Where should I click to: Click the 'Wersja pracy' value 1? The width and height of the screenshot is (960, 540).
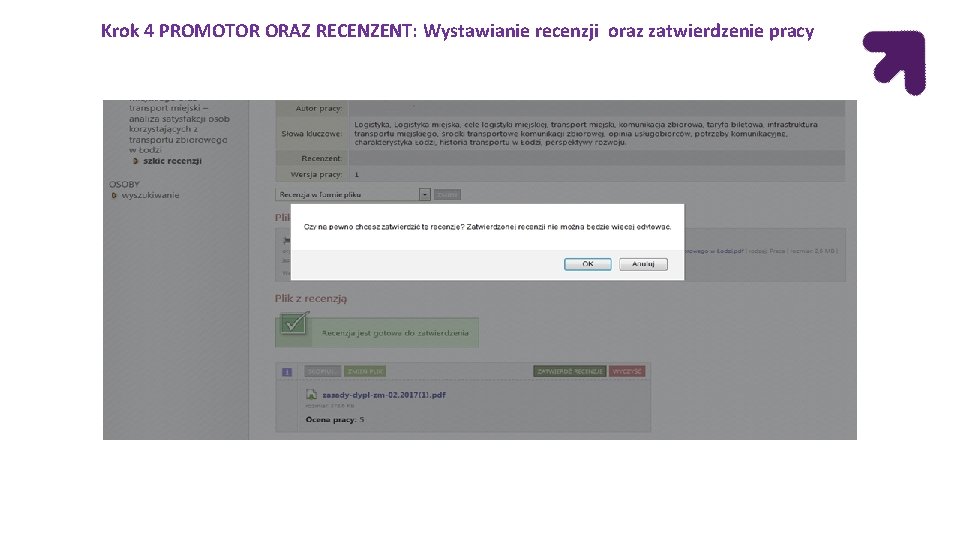[356, 174]
